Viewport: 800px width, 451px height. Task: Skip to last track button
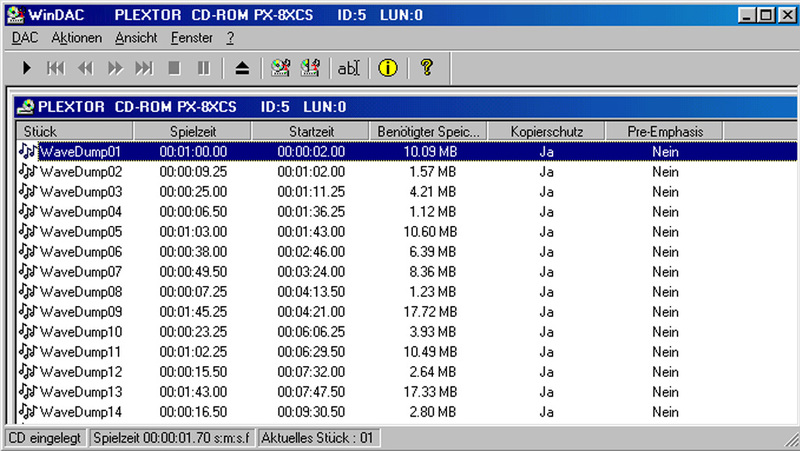[144, 68]
